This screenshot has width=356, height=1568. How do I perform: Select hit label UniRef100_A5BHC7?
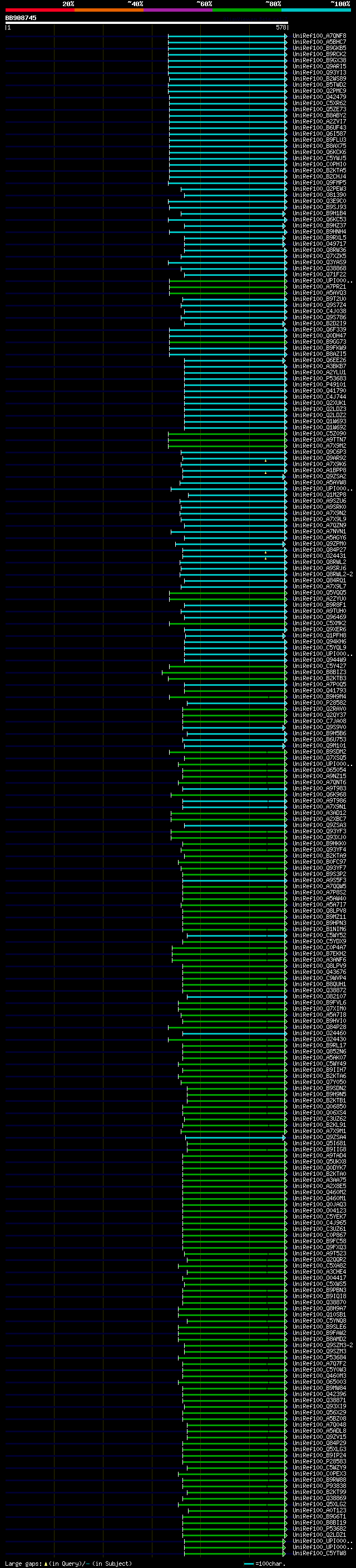pos(319,42)
